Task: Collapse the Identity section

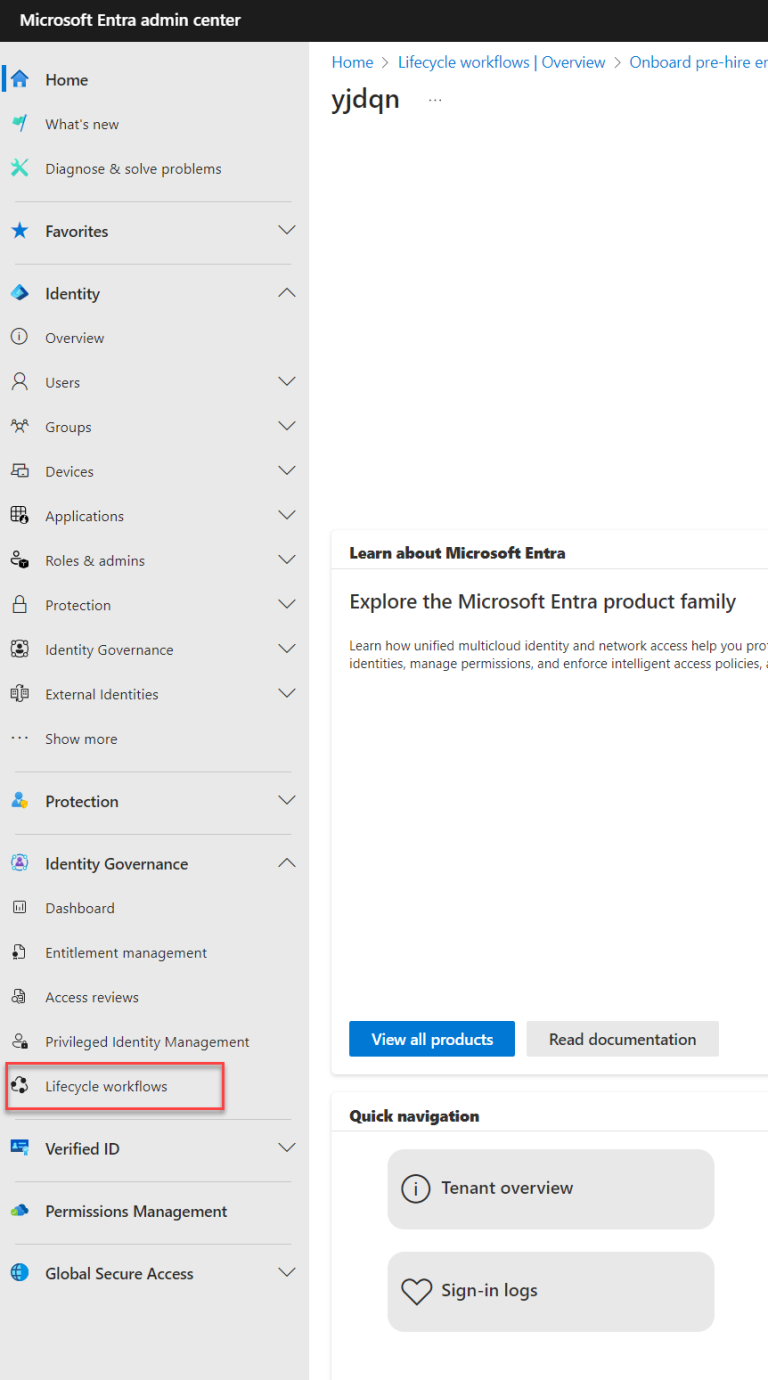Action: tap(287, 292)
